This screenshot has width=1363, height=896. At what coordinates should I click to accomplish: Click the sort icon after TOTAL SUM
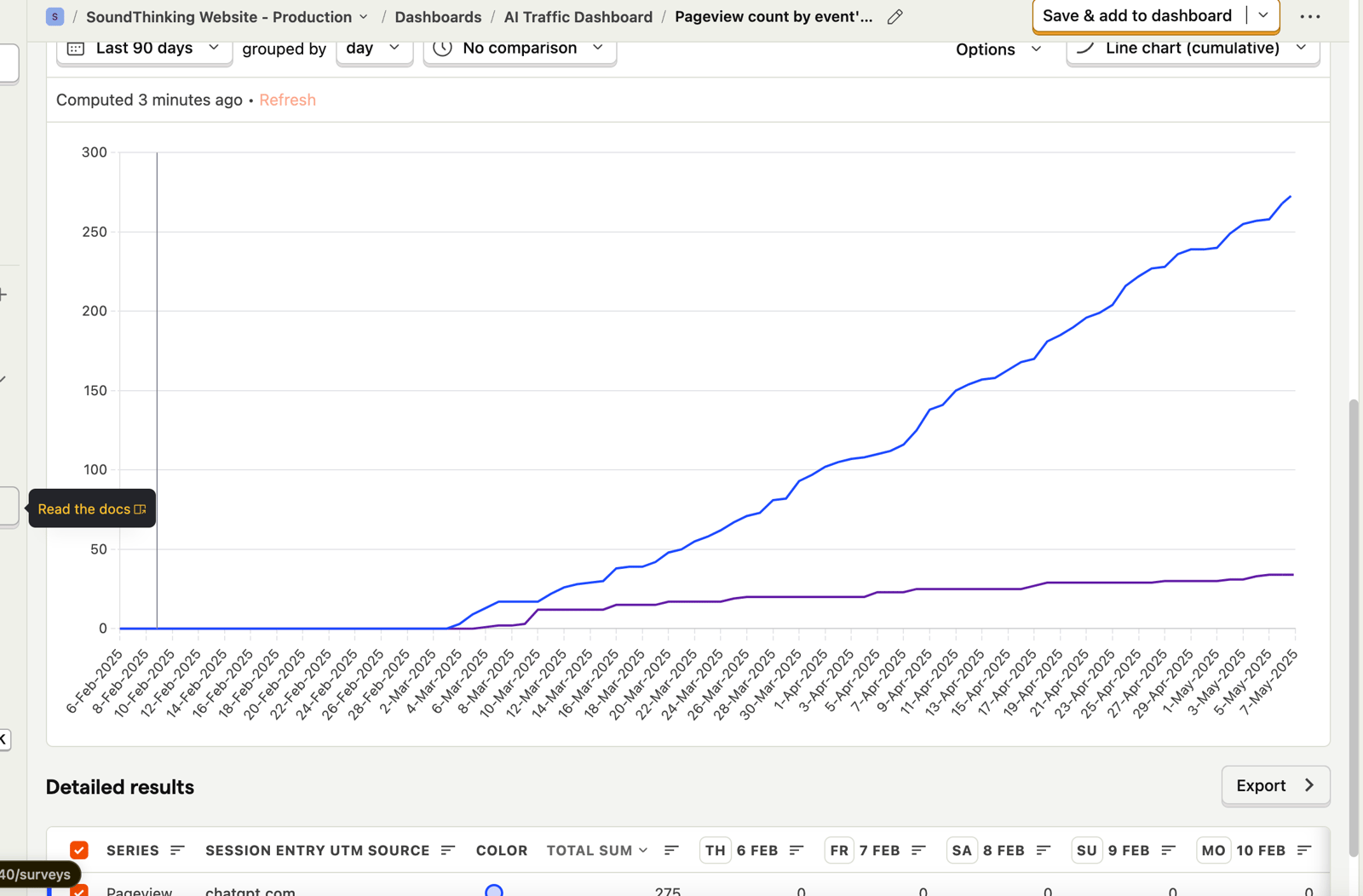tap(671, 850)
